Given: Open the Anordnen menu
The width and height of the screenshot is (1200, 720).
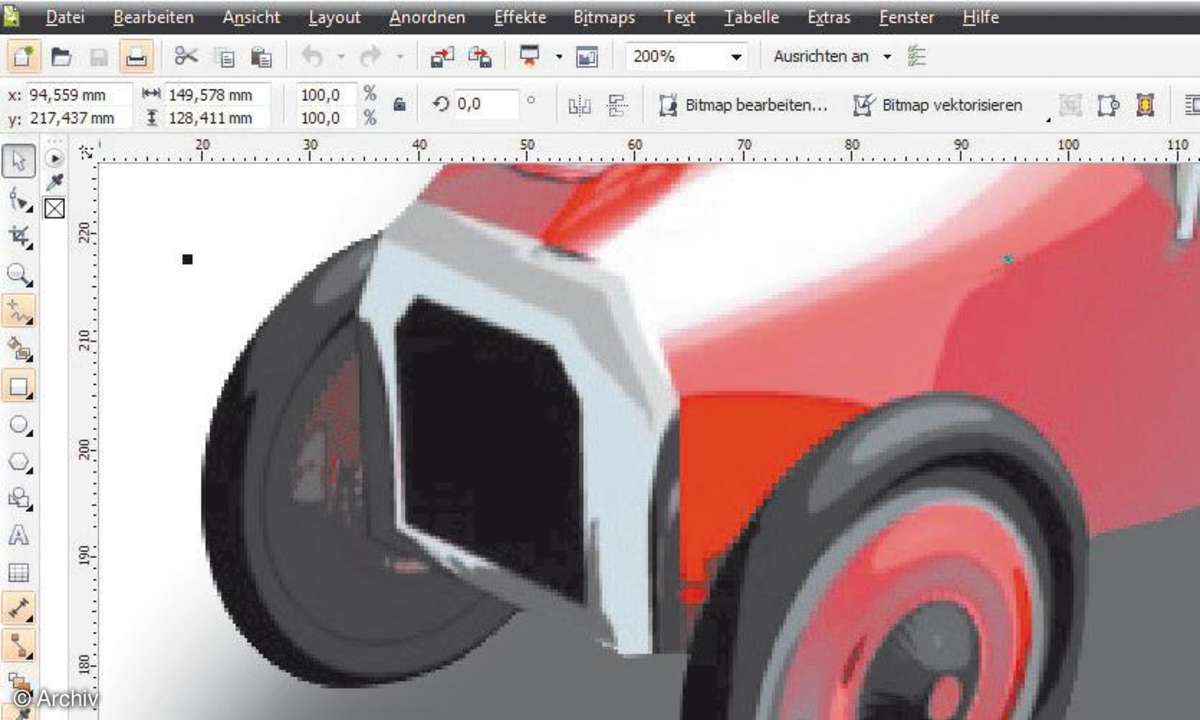Looking at the screenshot, I should [x=427, y=18].
